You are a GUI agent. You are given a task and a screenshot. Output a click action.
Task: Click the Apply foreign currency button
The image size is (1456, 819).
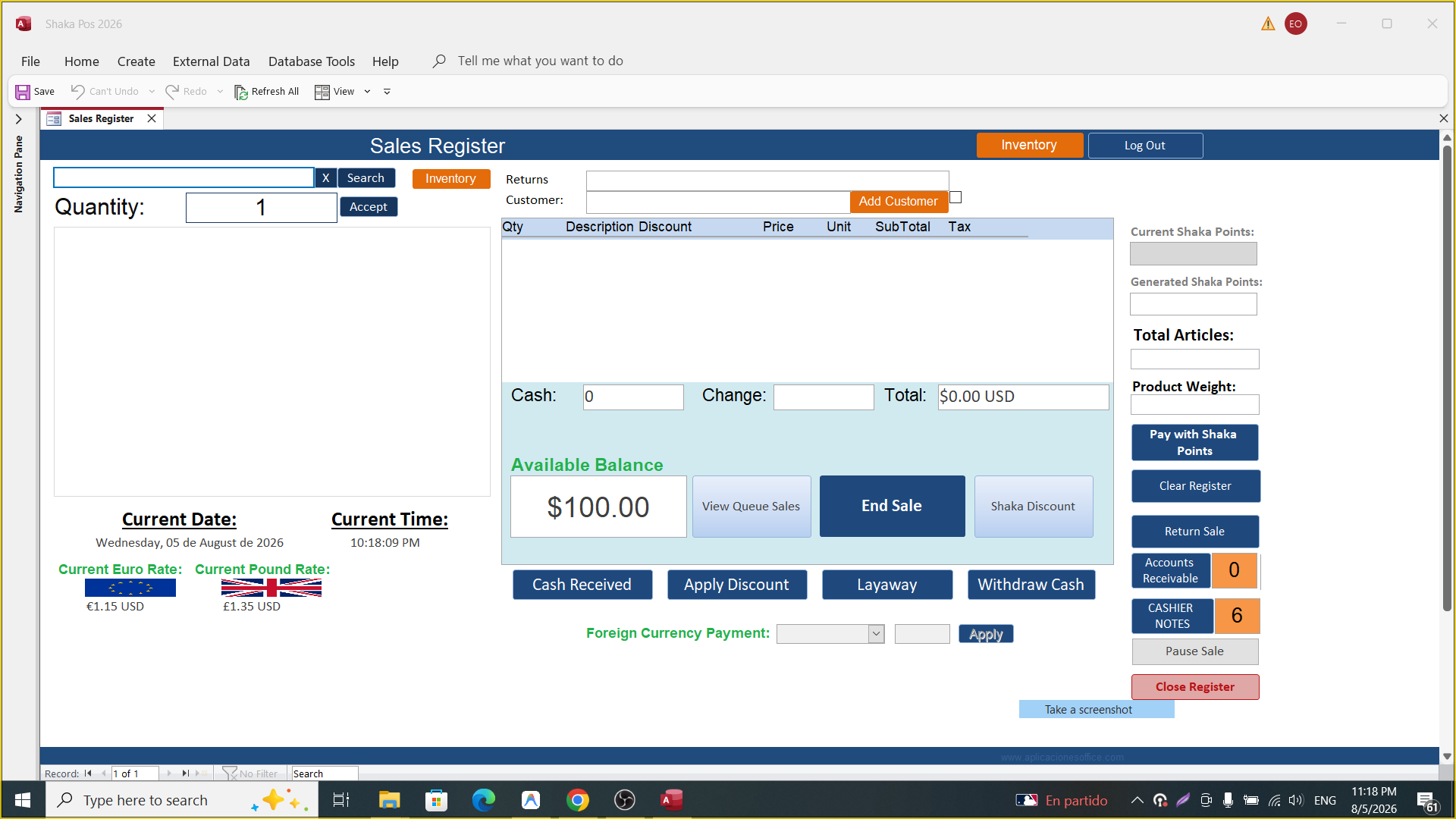click(986, 634)
